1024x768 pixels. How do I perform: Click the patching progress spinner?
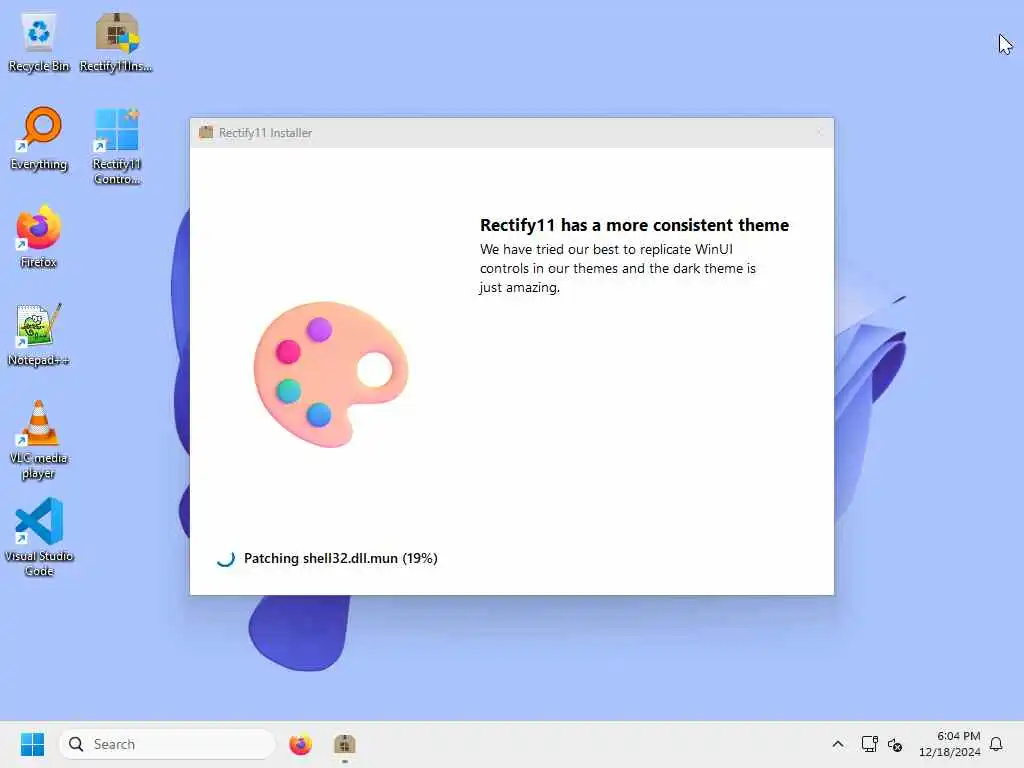pyautogui.click(x=225, y=558)
